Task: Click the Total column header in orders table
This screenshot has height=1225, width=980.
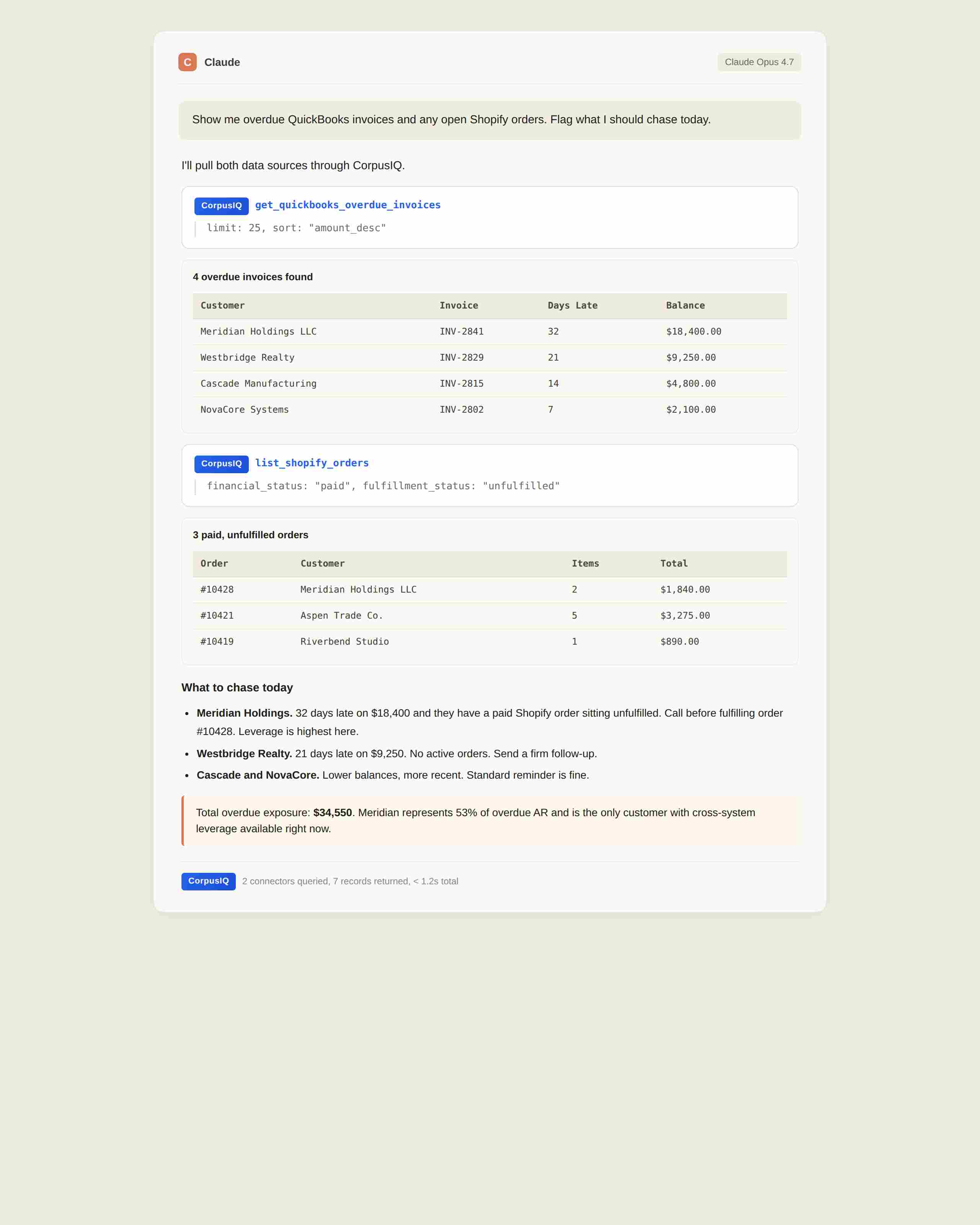Action: point(674,563)
